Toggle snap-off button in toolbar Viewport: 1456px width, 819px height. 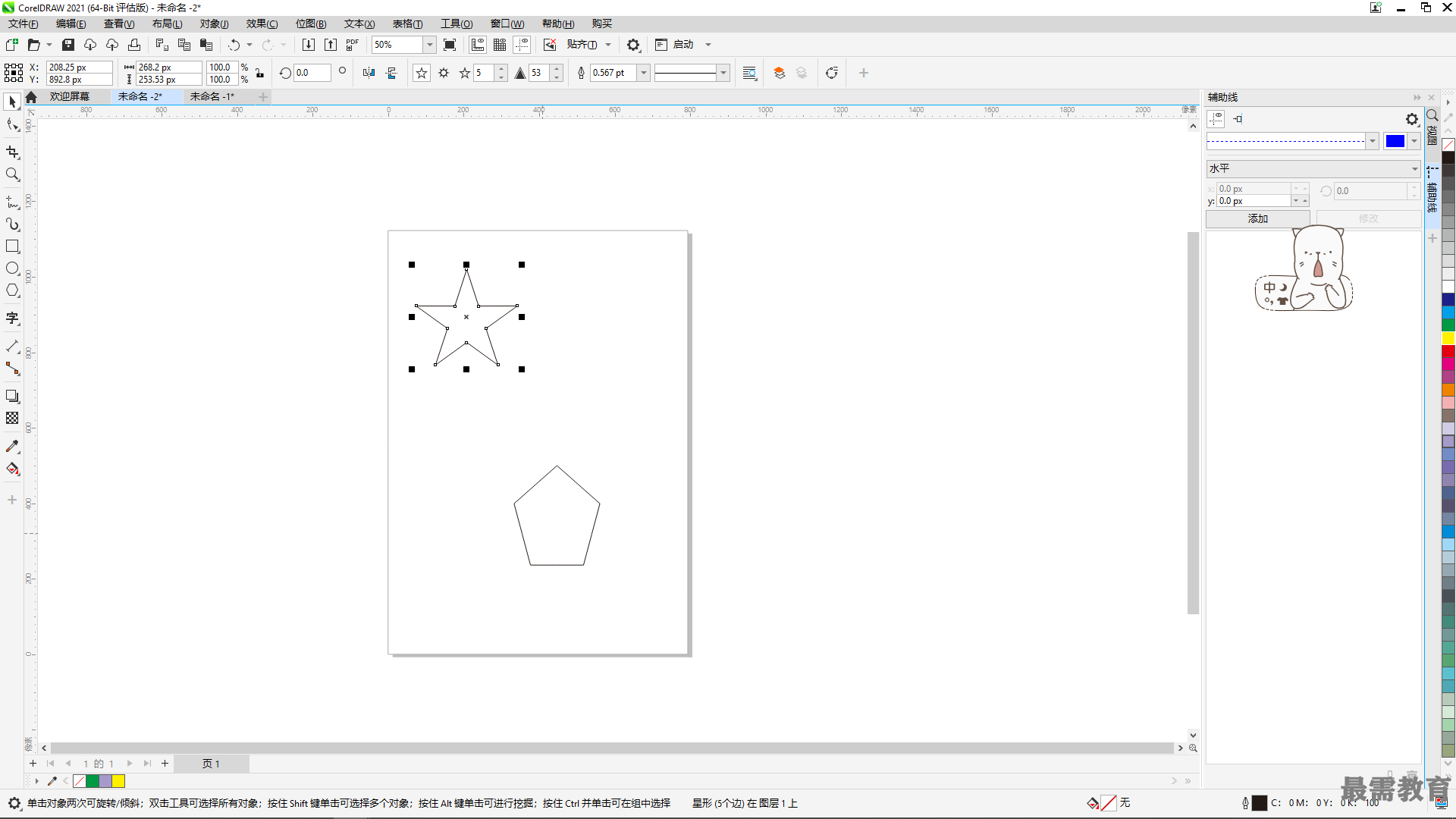point(550,45)
